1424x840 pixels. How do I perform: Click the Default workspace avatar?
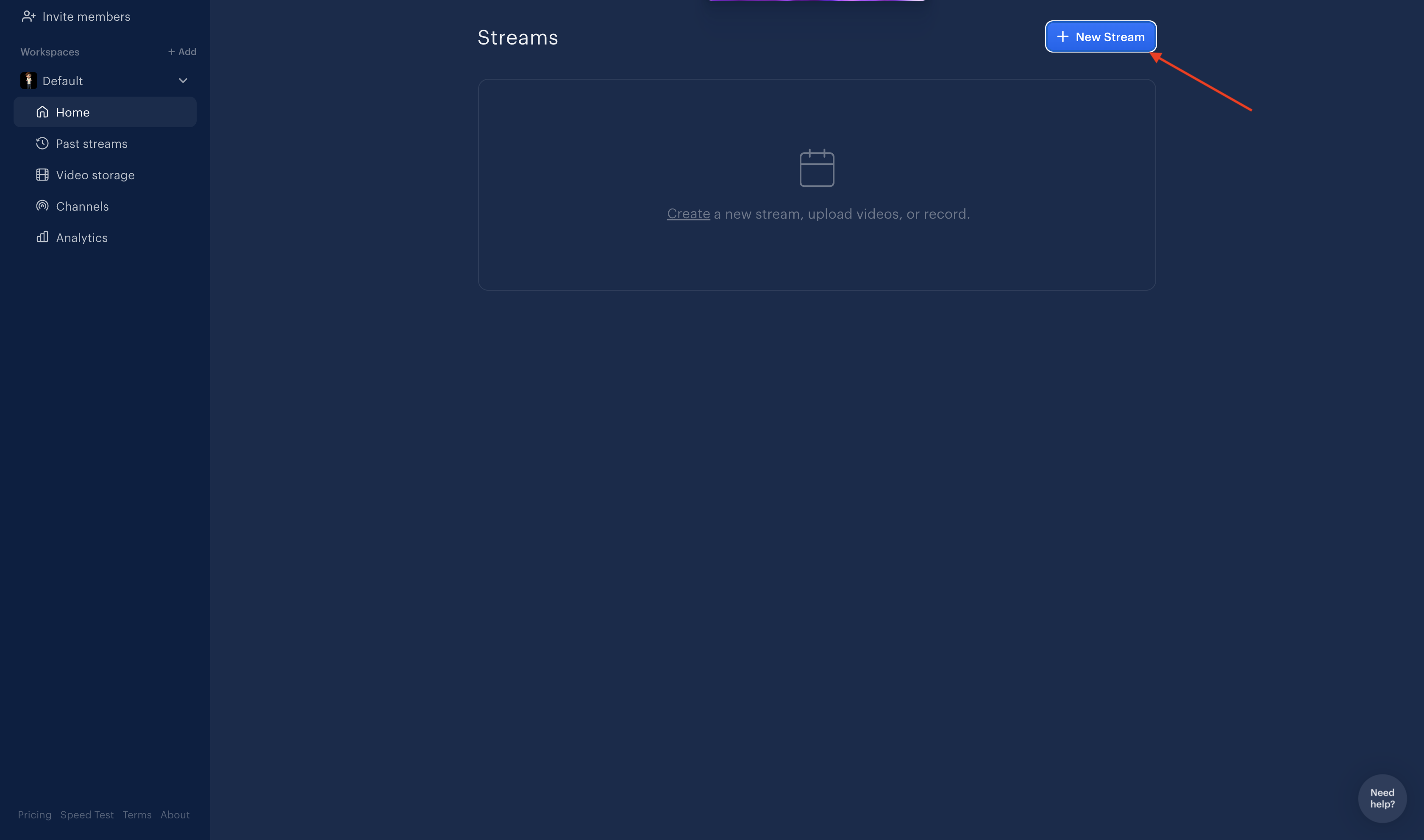tap(28, 80)
